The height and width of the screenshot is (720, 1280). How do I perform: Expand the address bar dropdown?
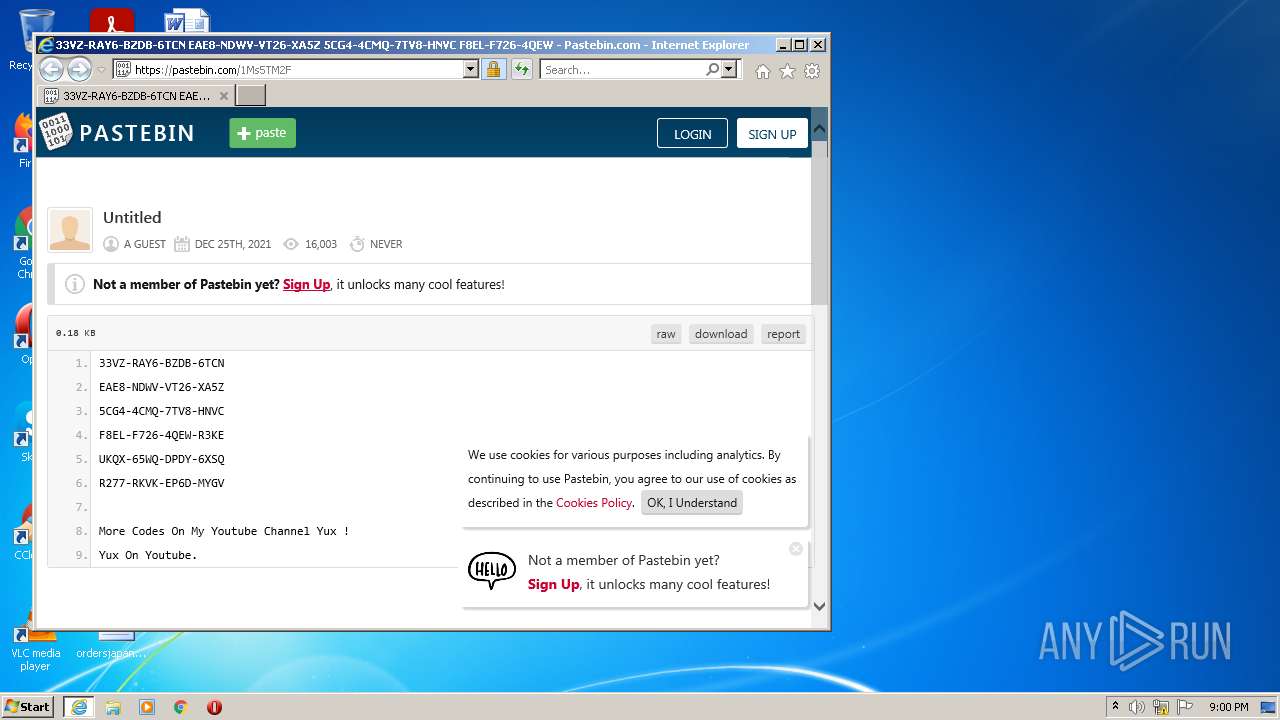(471, 69)
